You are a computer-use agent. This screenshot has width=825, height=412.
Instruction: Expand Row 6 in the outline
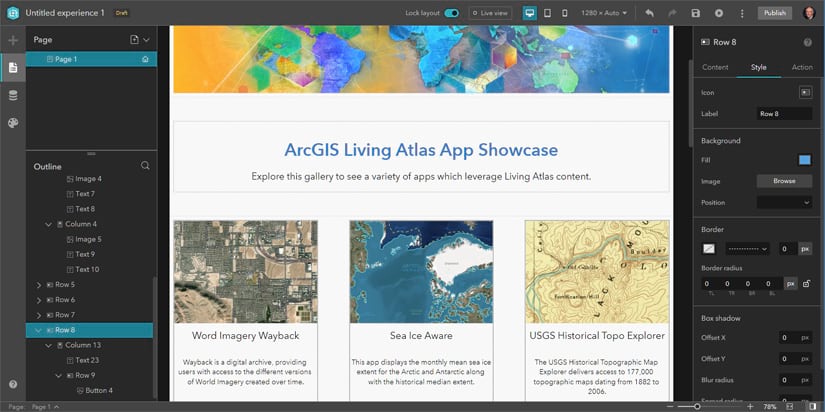(x=38, y=300)
